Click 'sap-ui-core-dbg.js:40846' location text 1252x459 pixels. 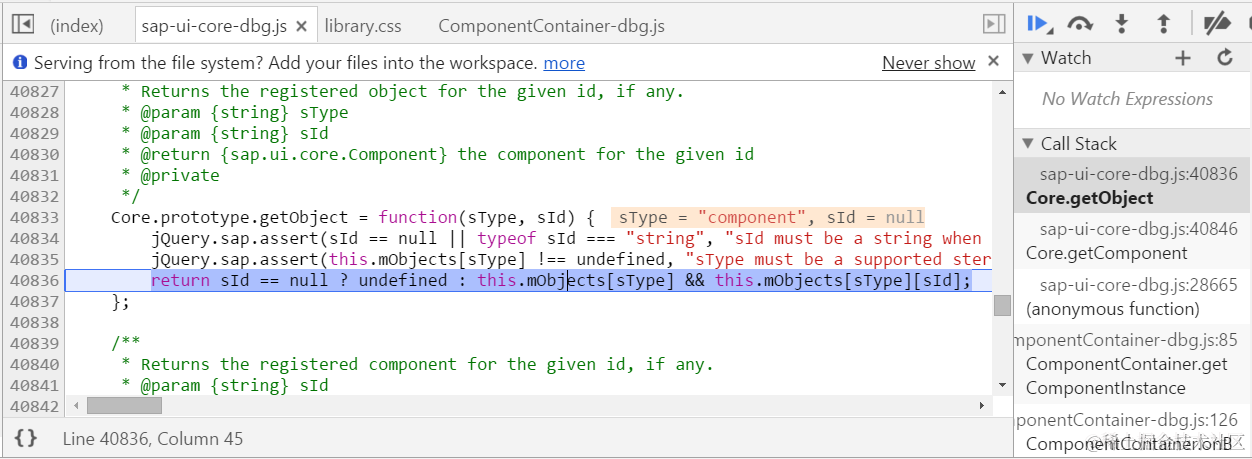point(1139,228)
